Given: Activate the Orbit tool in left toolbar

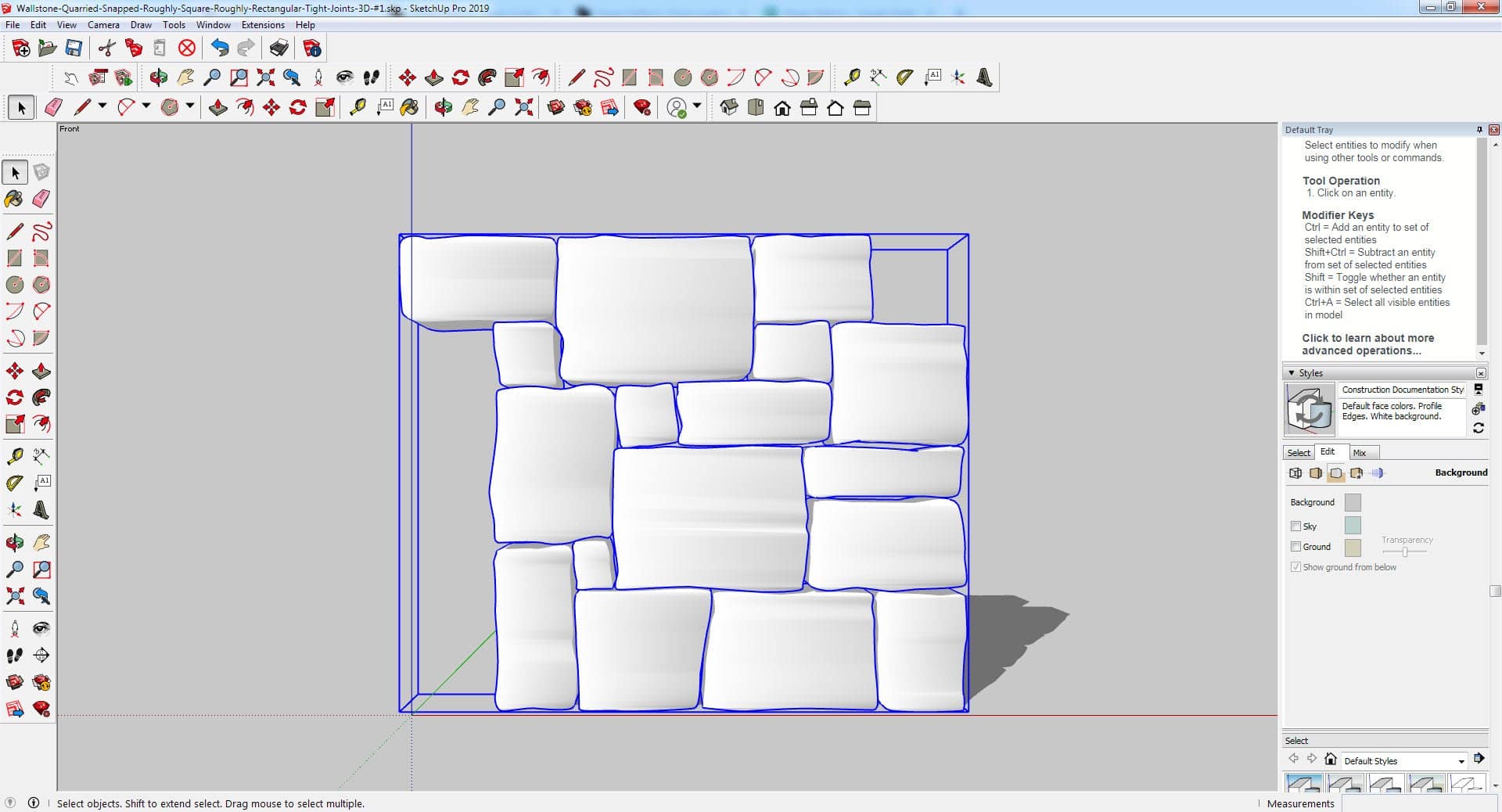Looking at the screenshot, I should coord(14,542).
